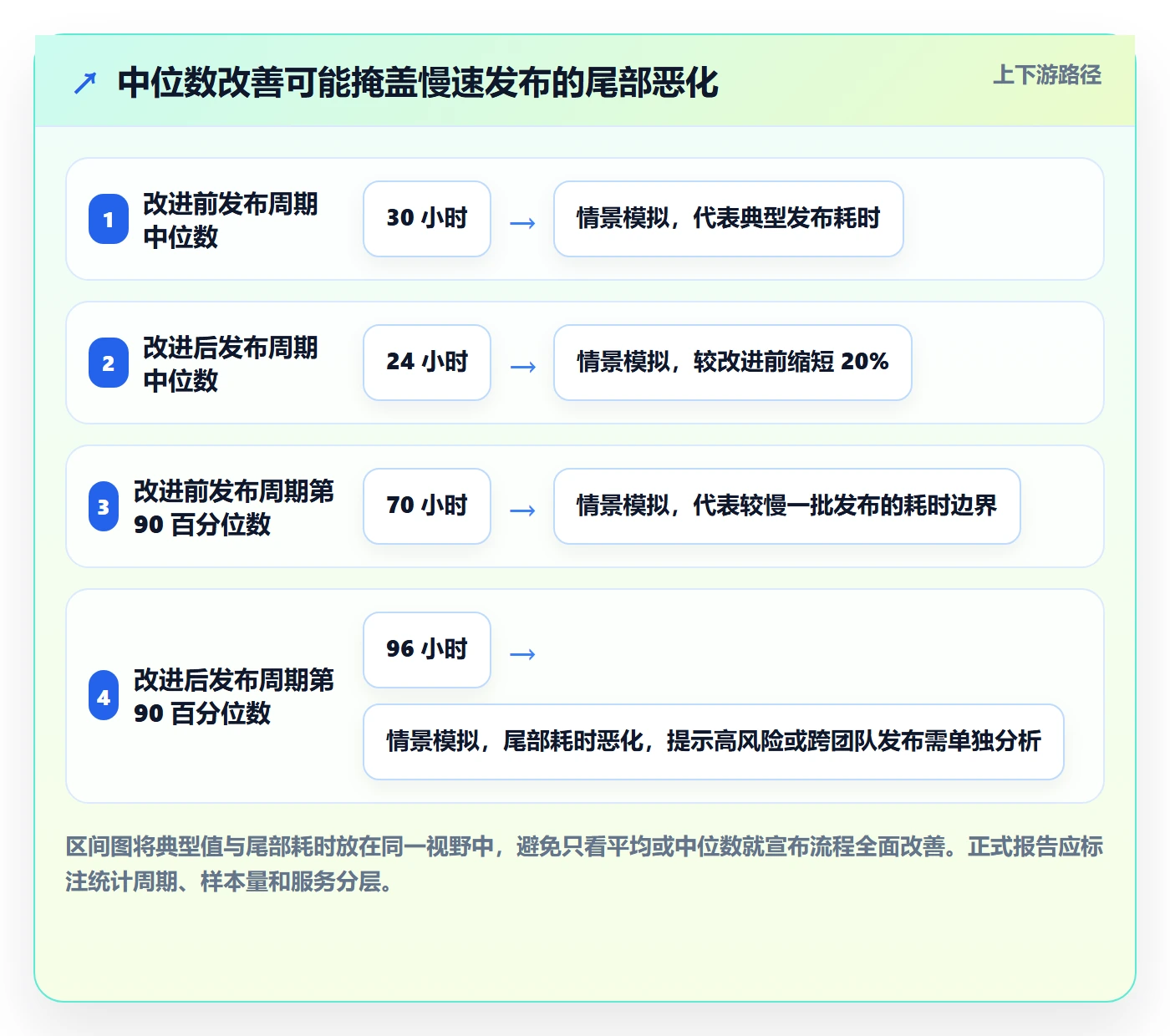Select the 改进前发布周期第 90 百分位数 label
Viewport: 1170px width, 1036px height.
tap(234, 507)
